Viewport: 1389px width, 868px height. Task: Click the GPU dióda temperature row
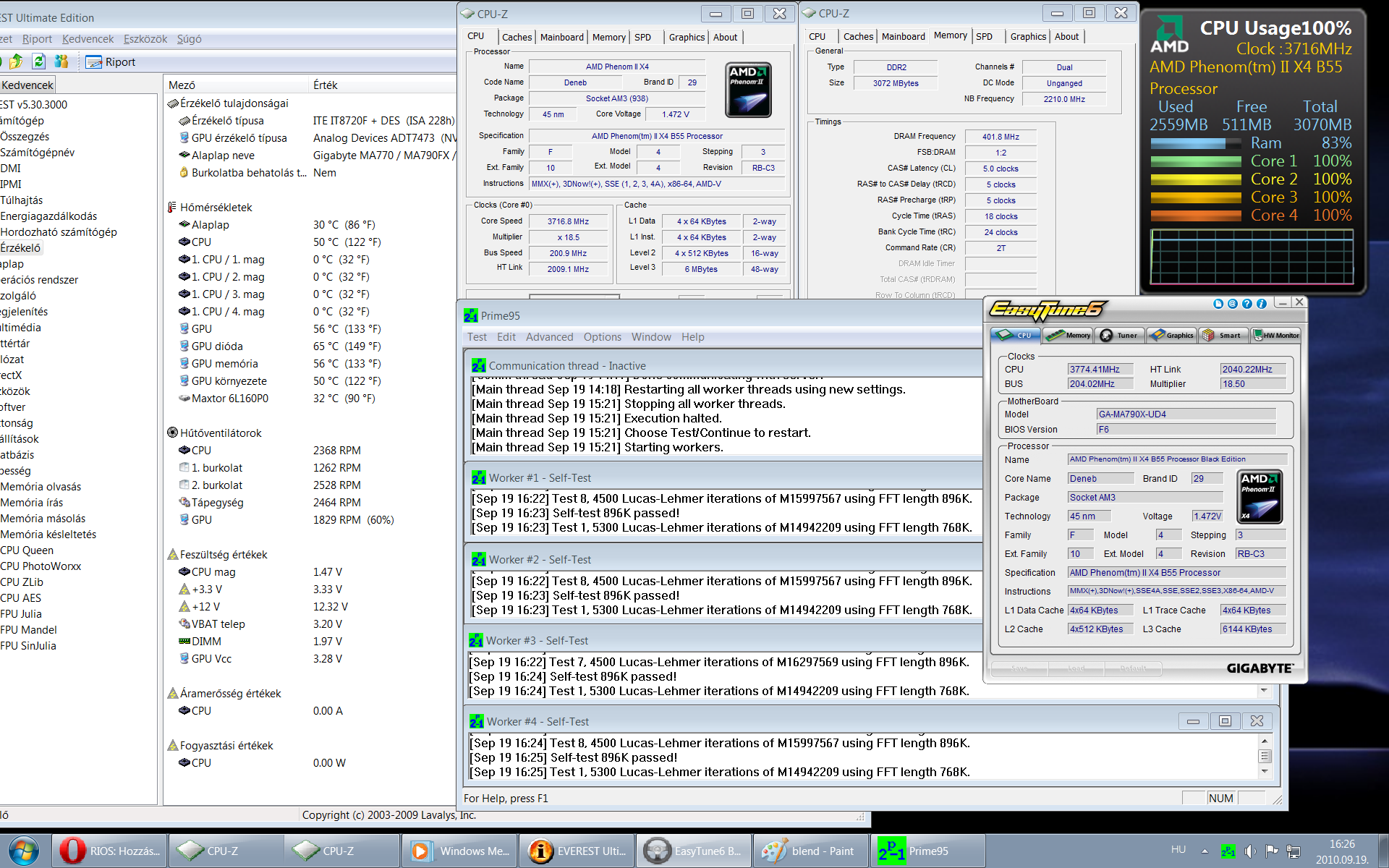tap(310, 346)
